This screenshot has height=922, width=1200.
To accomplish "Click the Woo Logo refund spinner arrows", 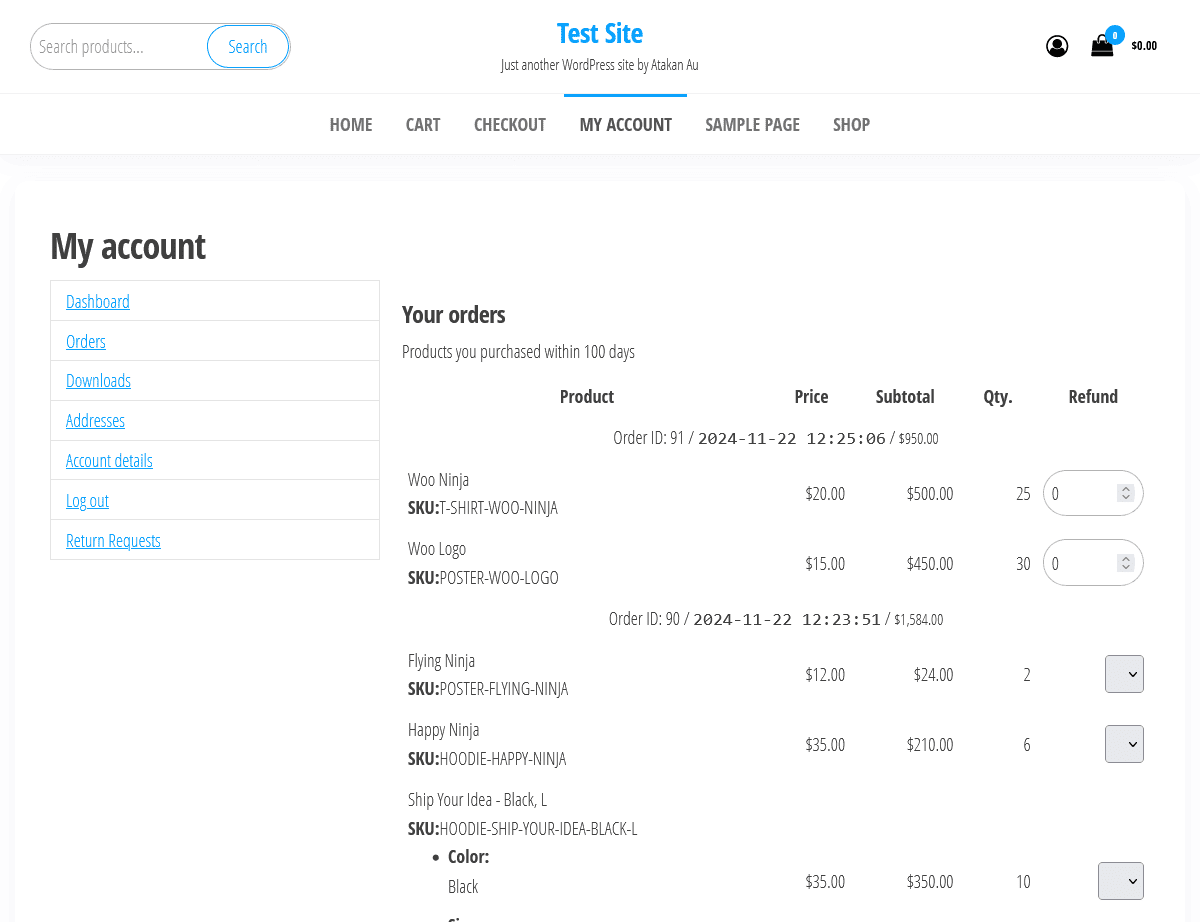I will pyautogui.click(x=1126, y=563).
